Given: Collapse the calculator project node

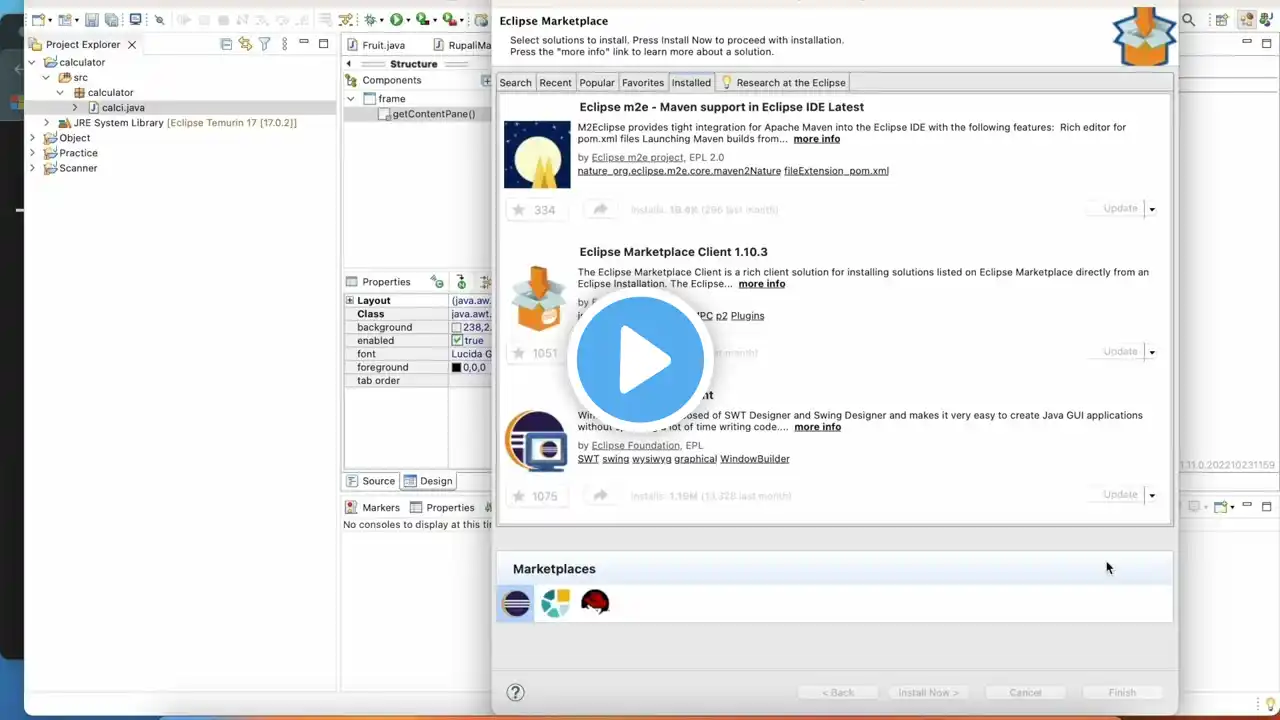Looking at the screenshot, I should [x=32, y=62].
